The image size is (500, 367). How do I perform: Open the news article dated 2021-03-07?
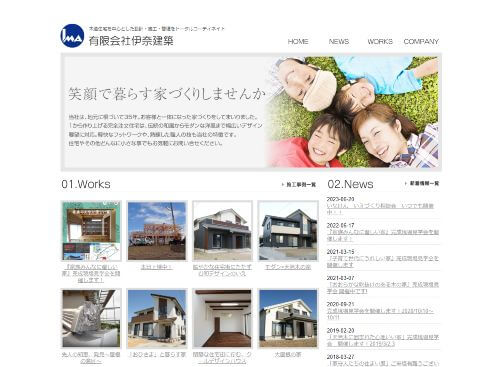pos(383,288)
